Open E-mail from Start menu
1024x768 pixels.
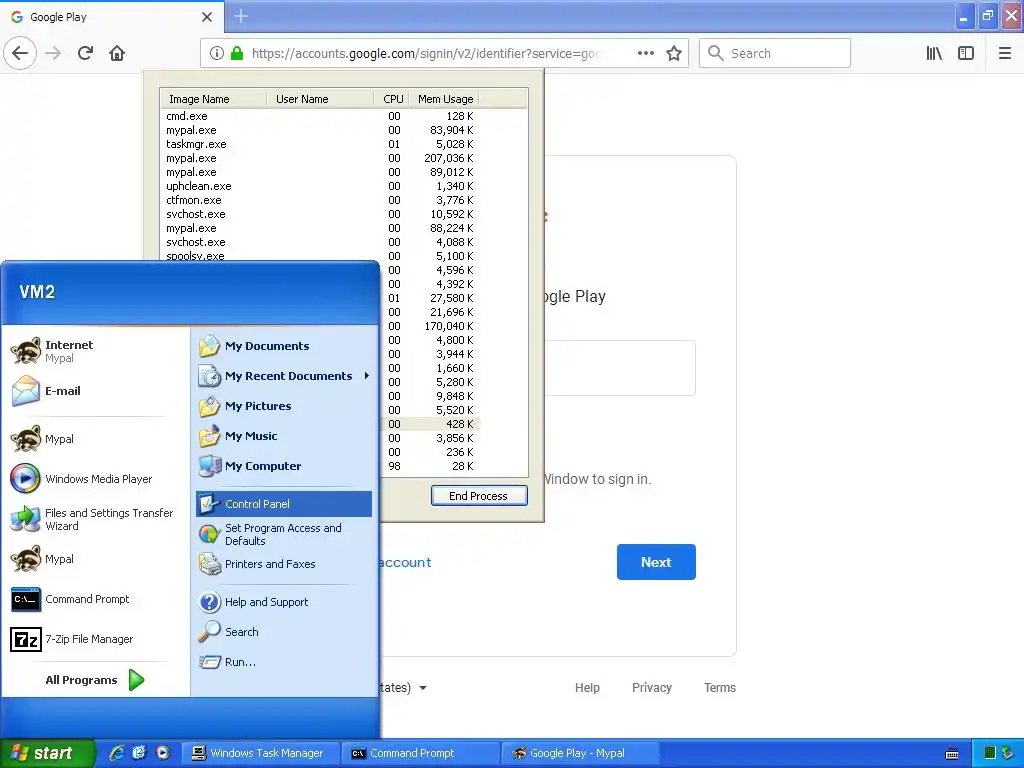coord(97,391)
